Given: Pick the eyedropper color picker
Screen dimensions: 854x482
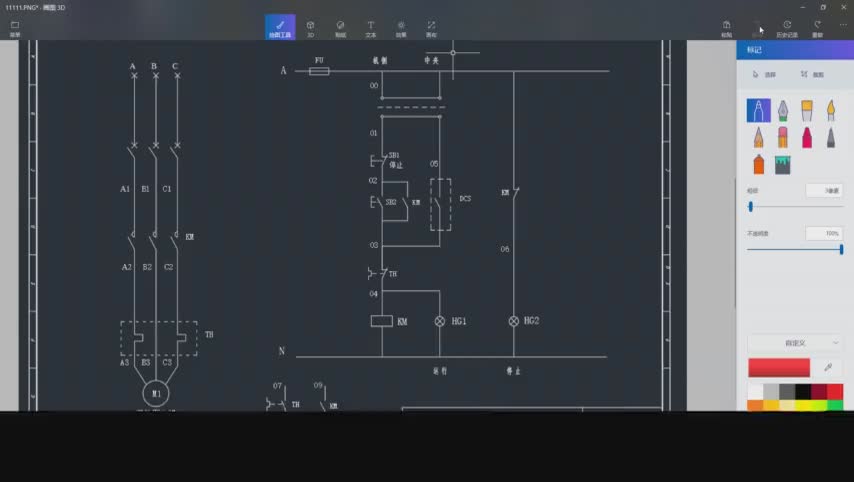Looking at the screenshot, I should pos(828,368).
